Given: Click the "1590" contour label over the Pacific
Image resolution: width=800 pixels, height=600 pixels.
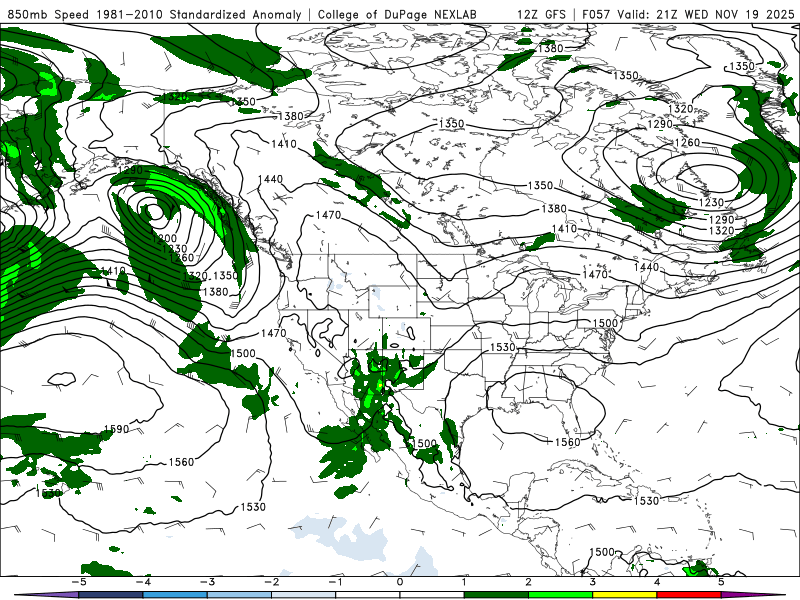Looking at the screenshot, I should 116,429.
